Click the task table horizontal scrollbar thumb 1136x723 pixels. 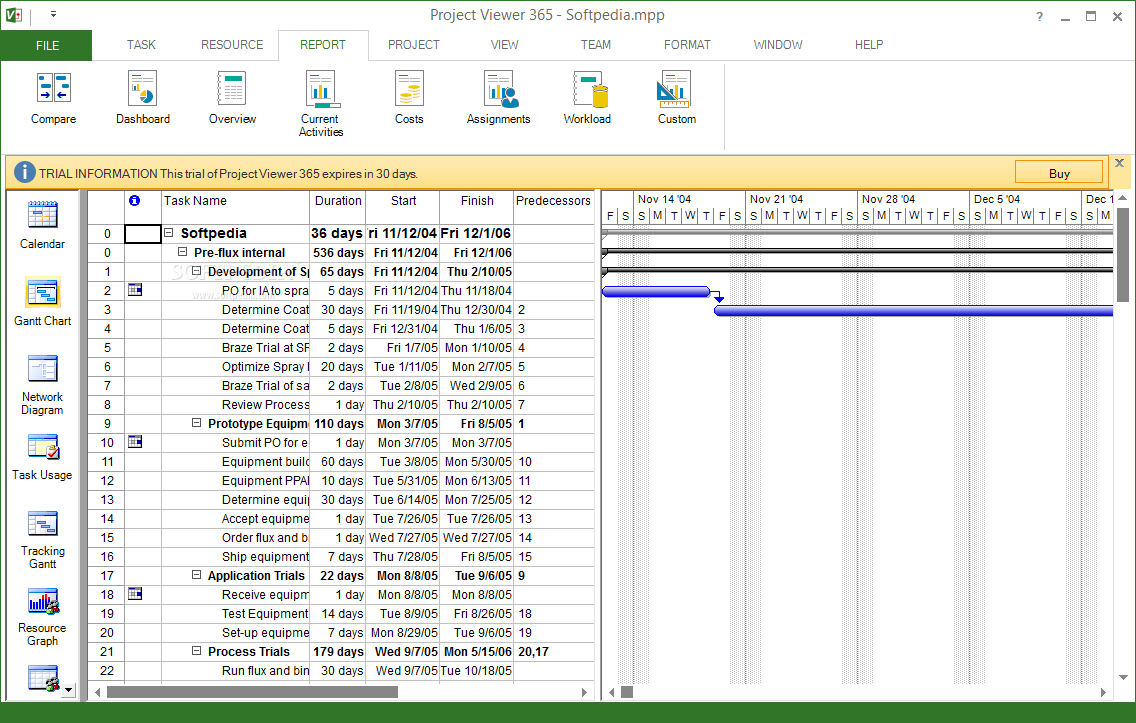click(x=252, y=692)
